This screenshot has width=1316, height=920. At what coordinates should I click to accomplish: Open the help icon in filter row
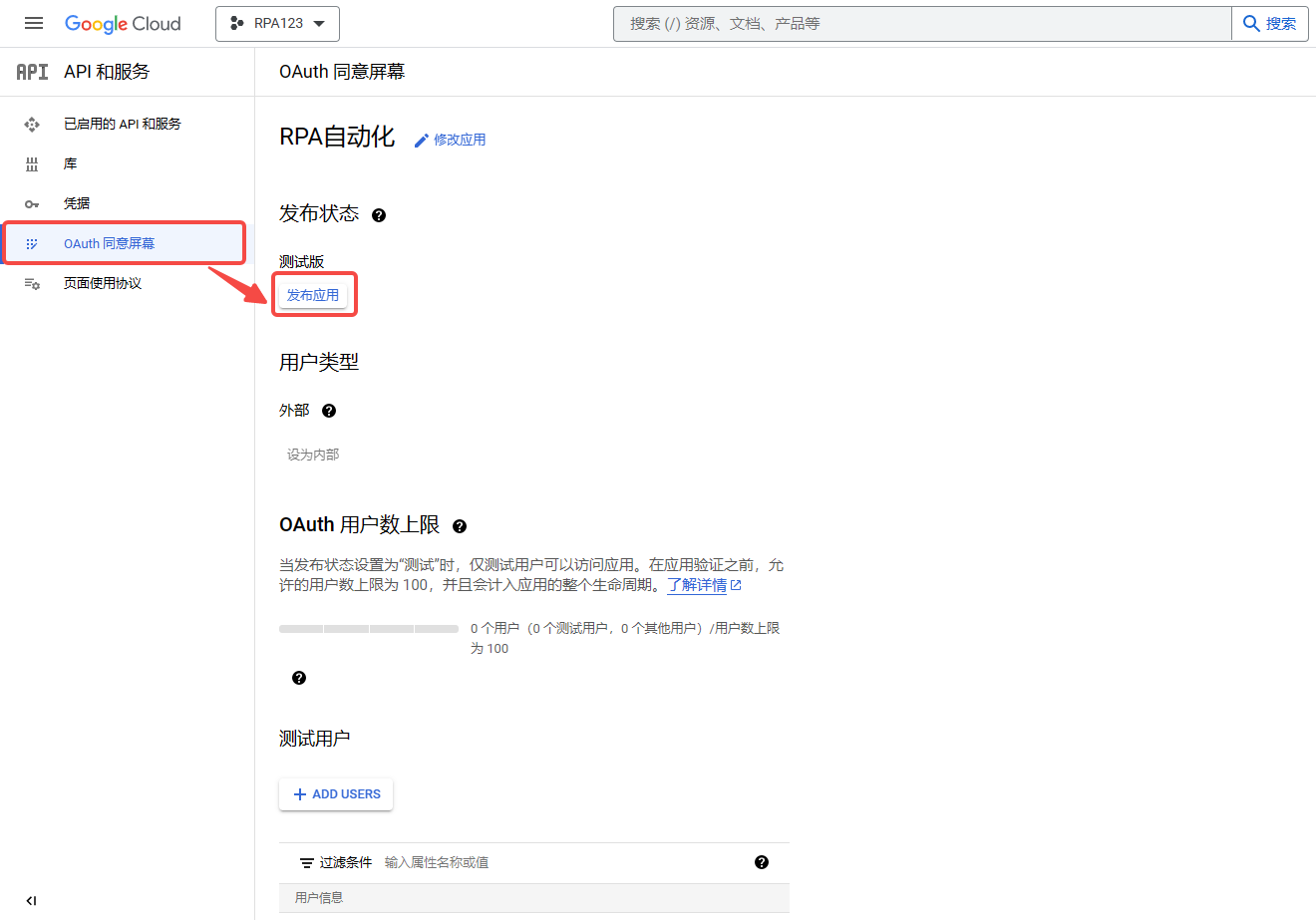click(x=762, y=862)
